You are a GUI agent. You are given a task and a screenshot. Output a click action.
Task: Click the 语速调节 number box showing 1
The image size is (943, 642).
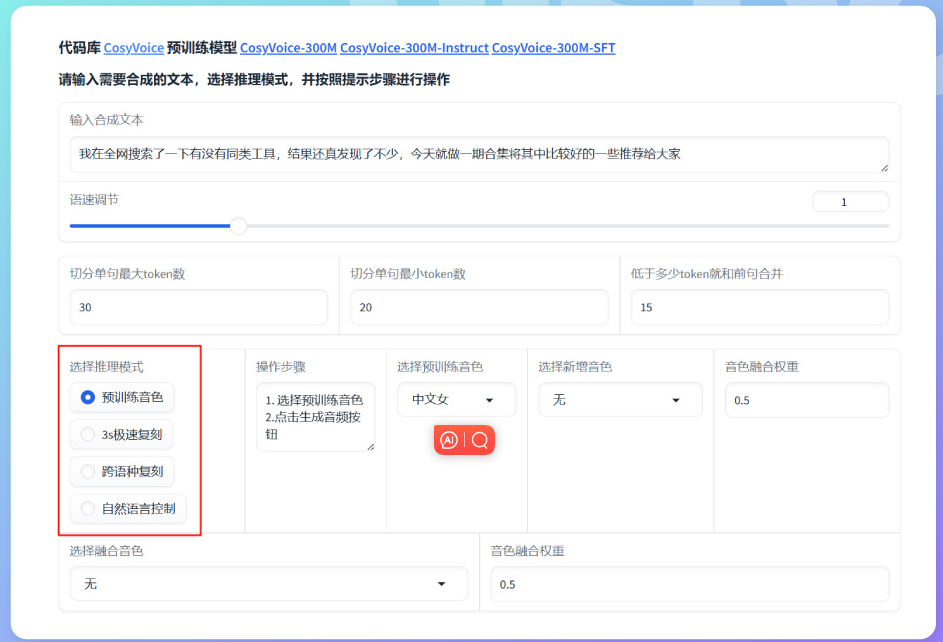click(x=850, y=202)
